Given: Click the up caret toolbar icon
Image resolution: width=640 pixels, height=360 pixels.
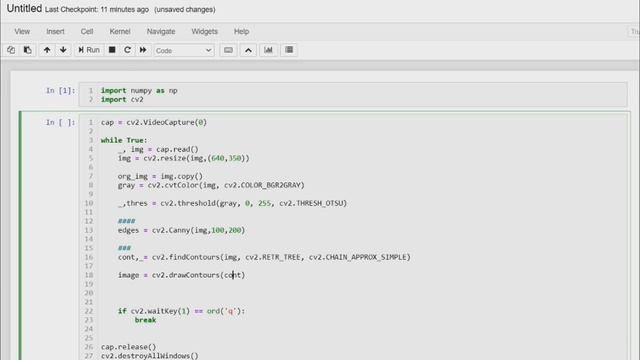Looking at the screenshot, I should pos(248,50).
